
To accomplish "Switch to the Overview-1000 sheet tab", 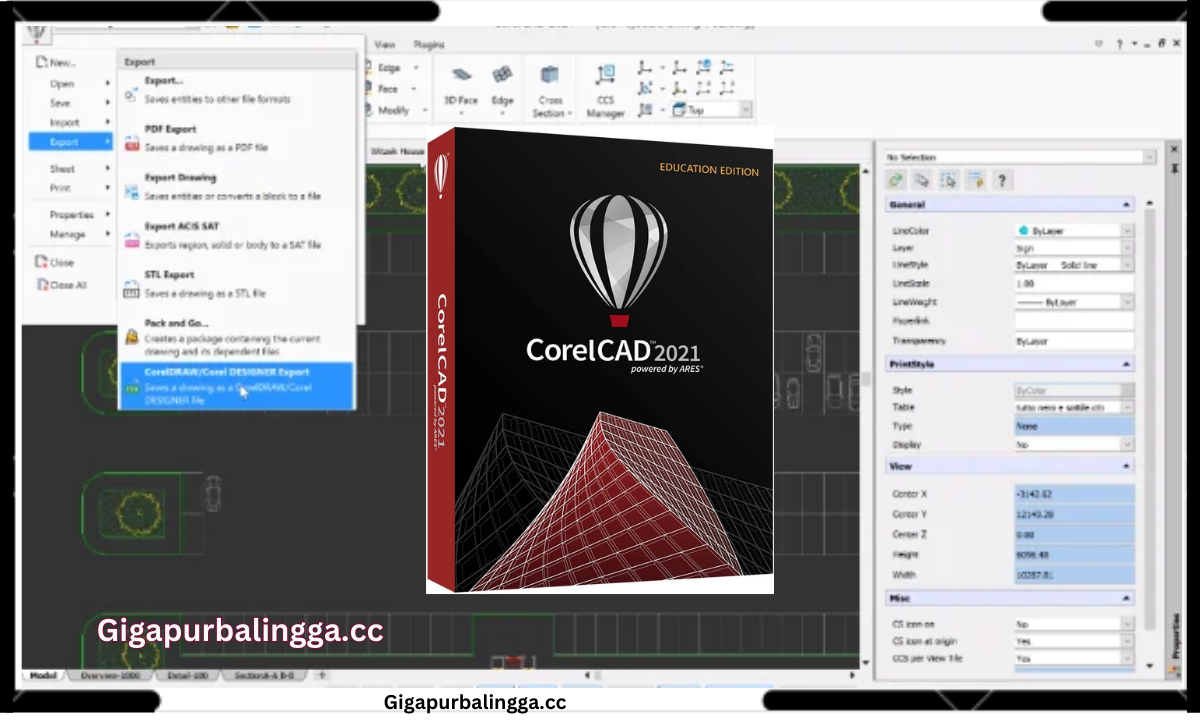I will point(109,675).
